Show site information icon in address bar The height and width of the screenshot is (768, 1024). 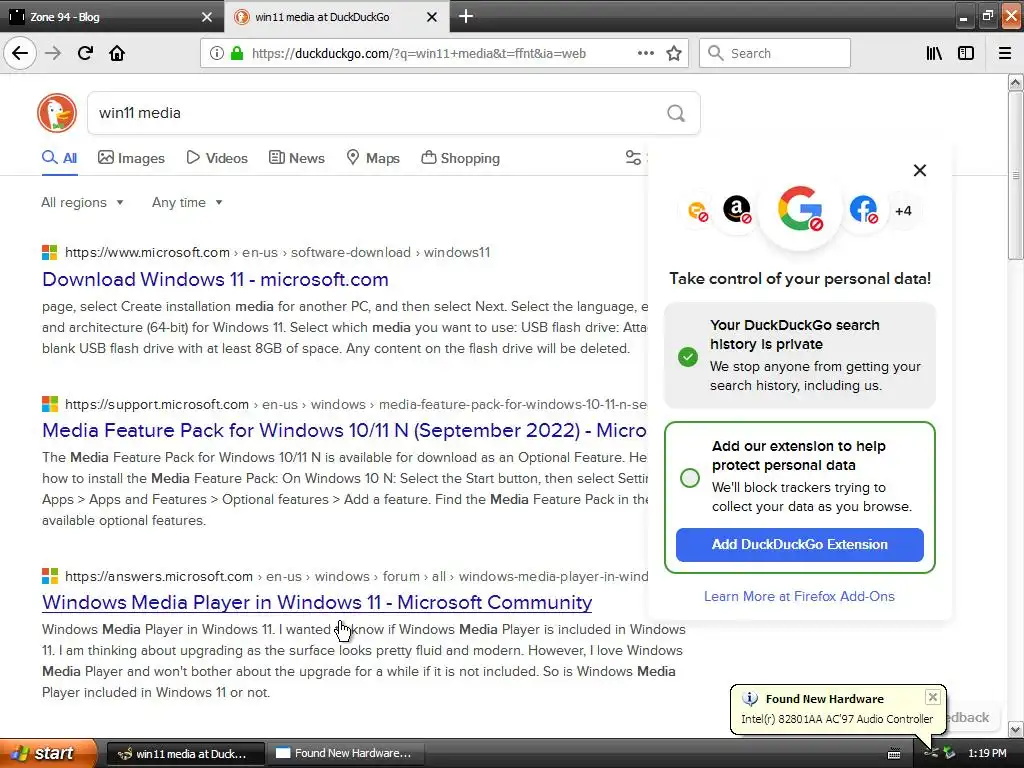[x=216, y=53]
